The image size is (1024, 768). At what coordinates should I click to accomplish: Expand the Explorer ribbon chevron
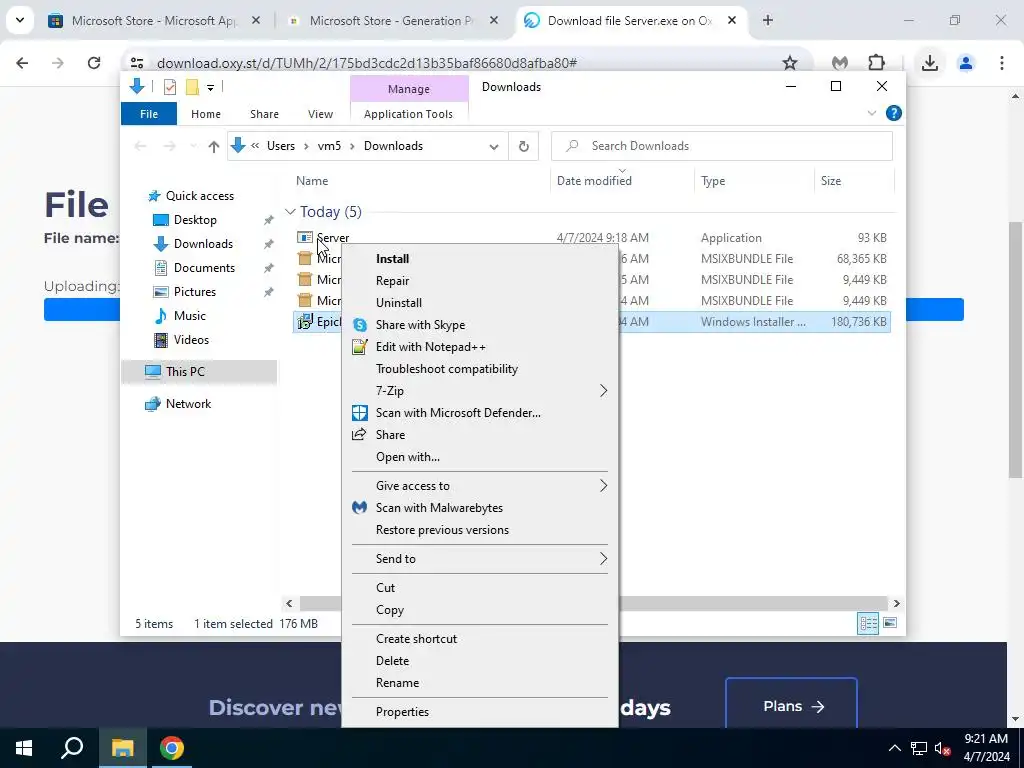tap(871, 113)
